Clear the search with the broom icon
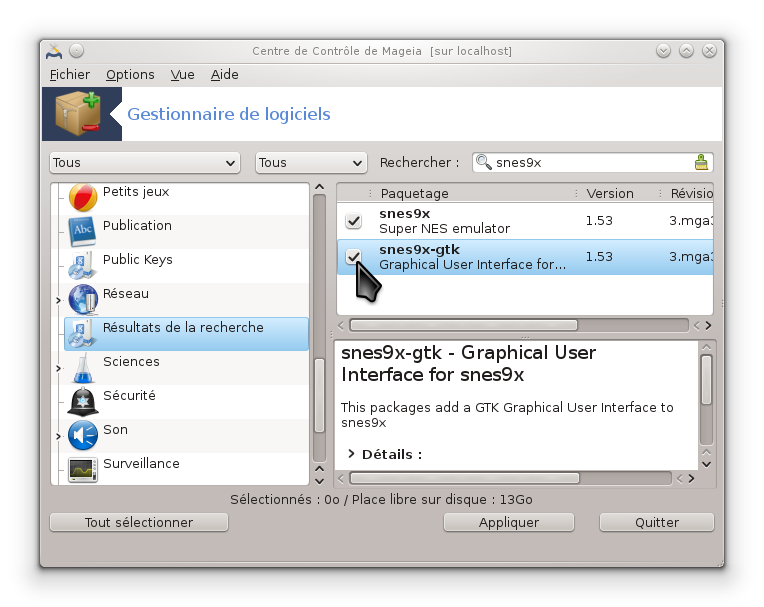 pyautogui.click(x=701, y=162)
